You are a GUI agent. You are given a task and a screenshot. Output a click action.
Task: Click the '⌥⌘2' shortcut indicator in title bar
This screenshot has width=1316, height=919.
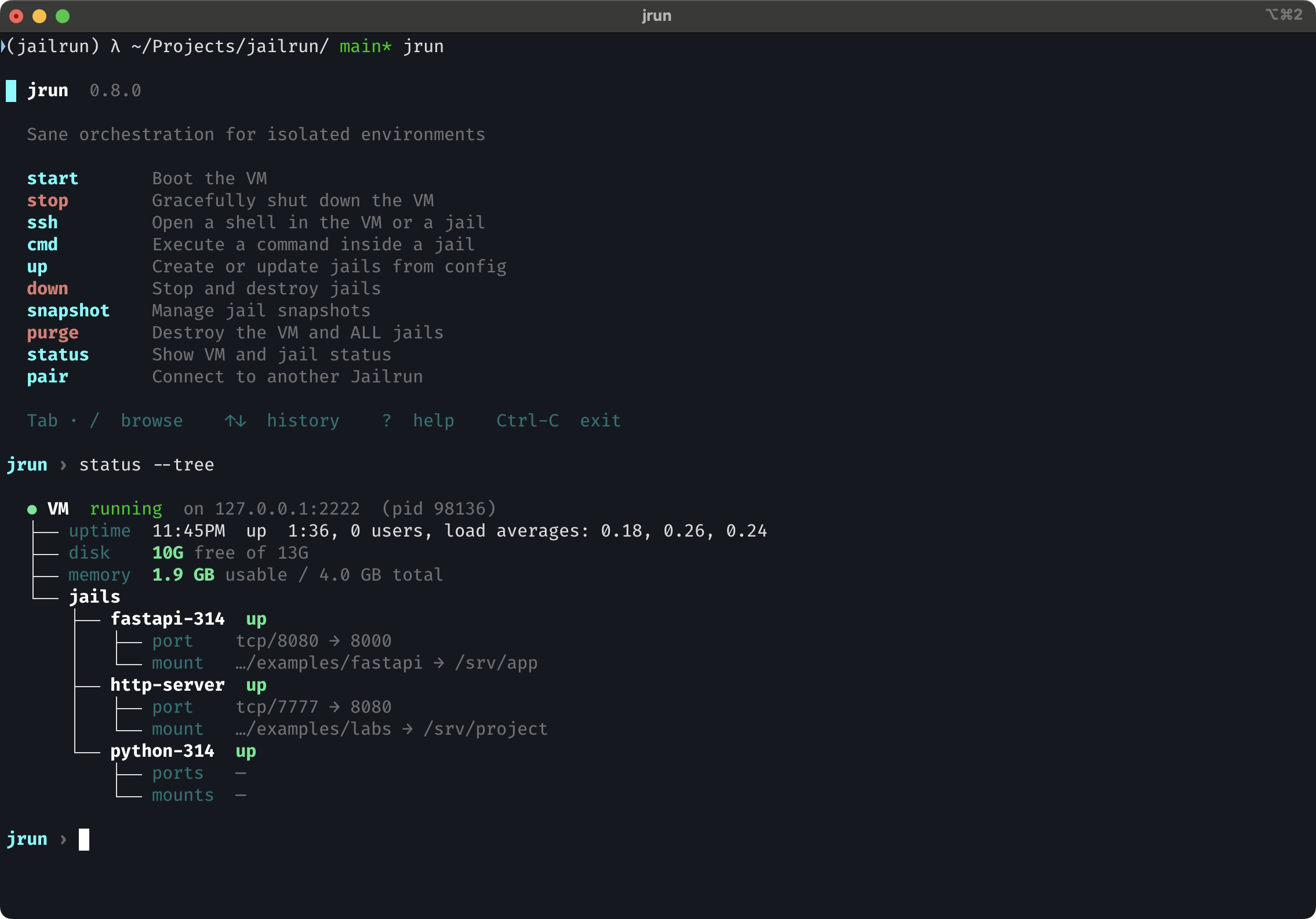[1284, 14]
